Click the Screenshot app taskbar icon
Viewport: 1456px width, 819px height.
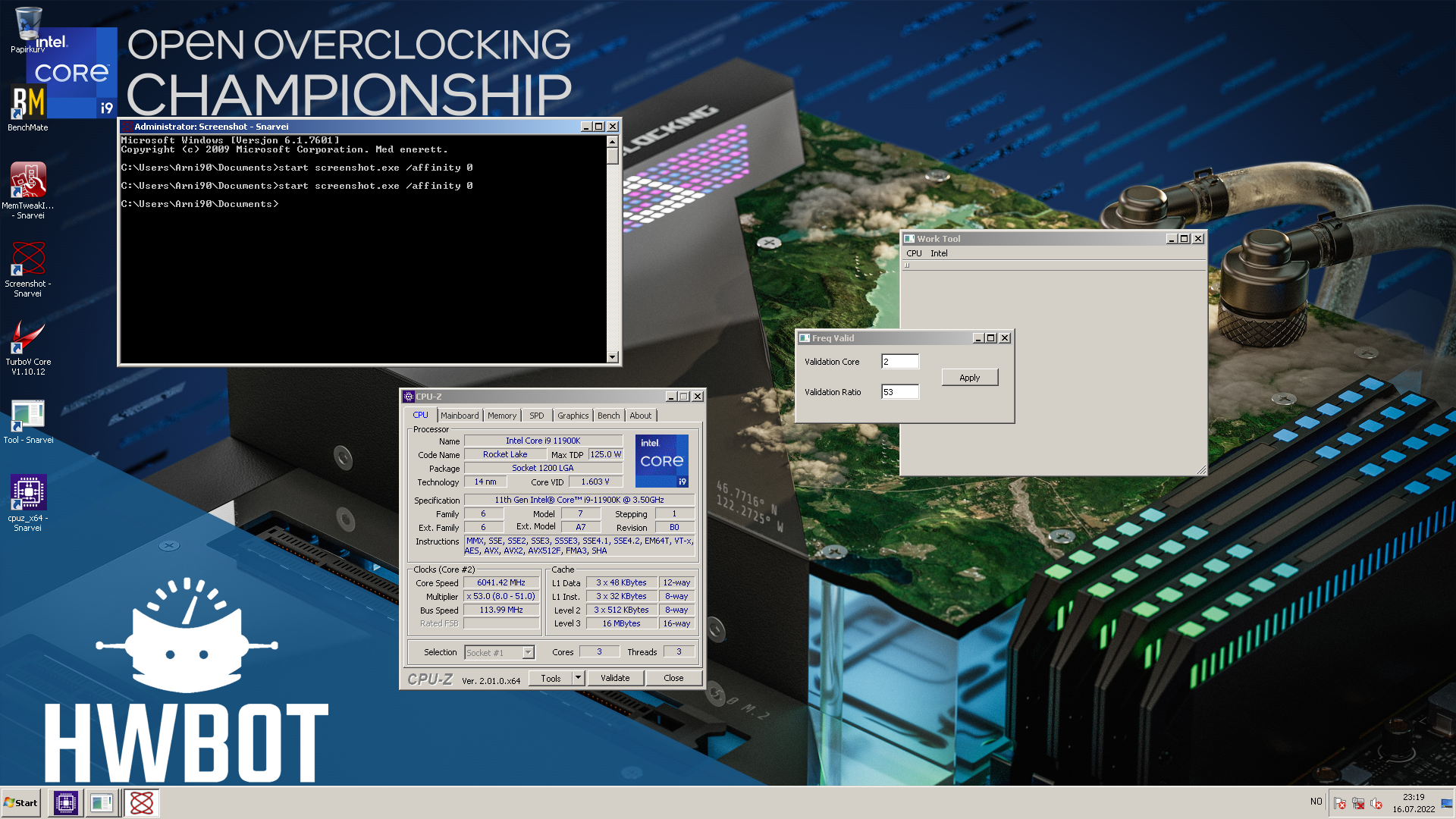tap(142, 802)
